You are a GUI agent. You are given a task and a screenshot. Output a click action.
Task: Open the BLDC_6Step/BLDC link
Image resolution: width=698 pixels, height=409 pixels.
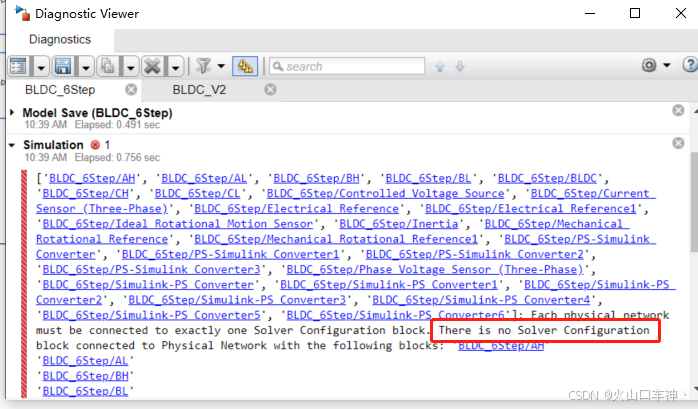click(x=547, y=178)
